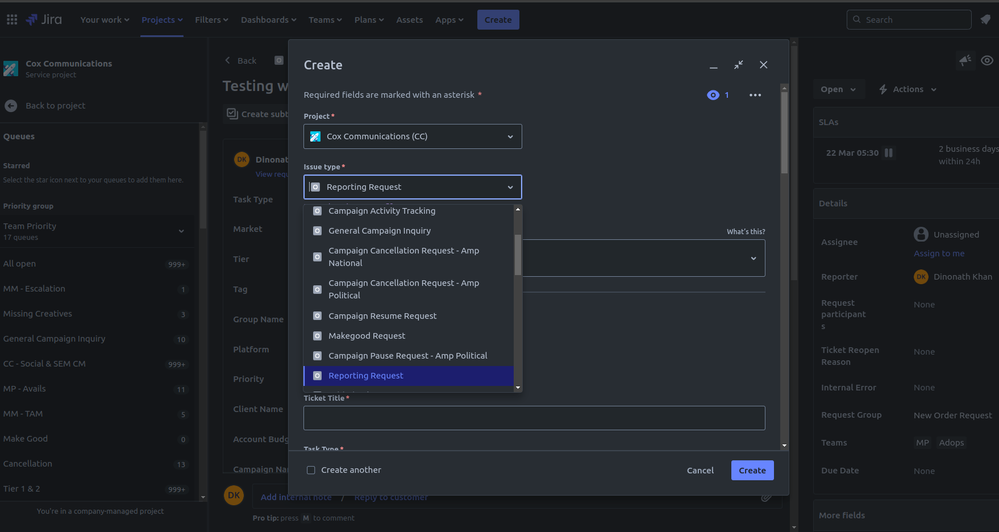The height and width of the screenshot is (532, 999).
Task: Select Campaign Cancellation Request - Amp Political
Action: [x=409, y=289]
